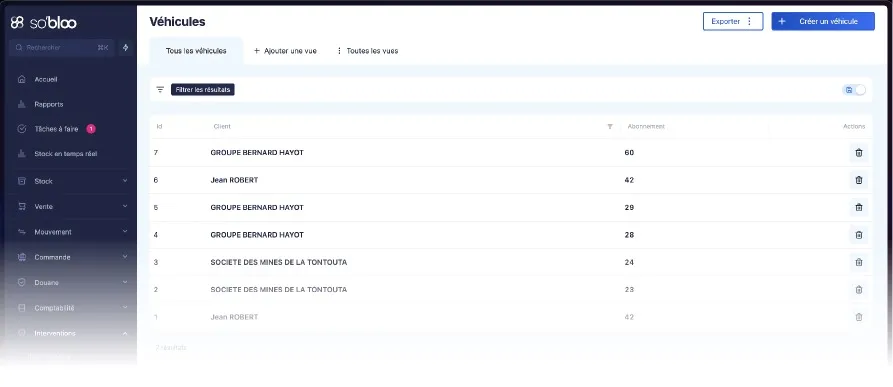Viewport: 893px width, 387px height.
Task: Click Filtrer les résultats button
Action: 203,90
